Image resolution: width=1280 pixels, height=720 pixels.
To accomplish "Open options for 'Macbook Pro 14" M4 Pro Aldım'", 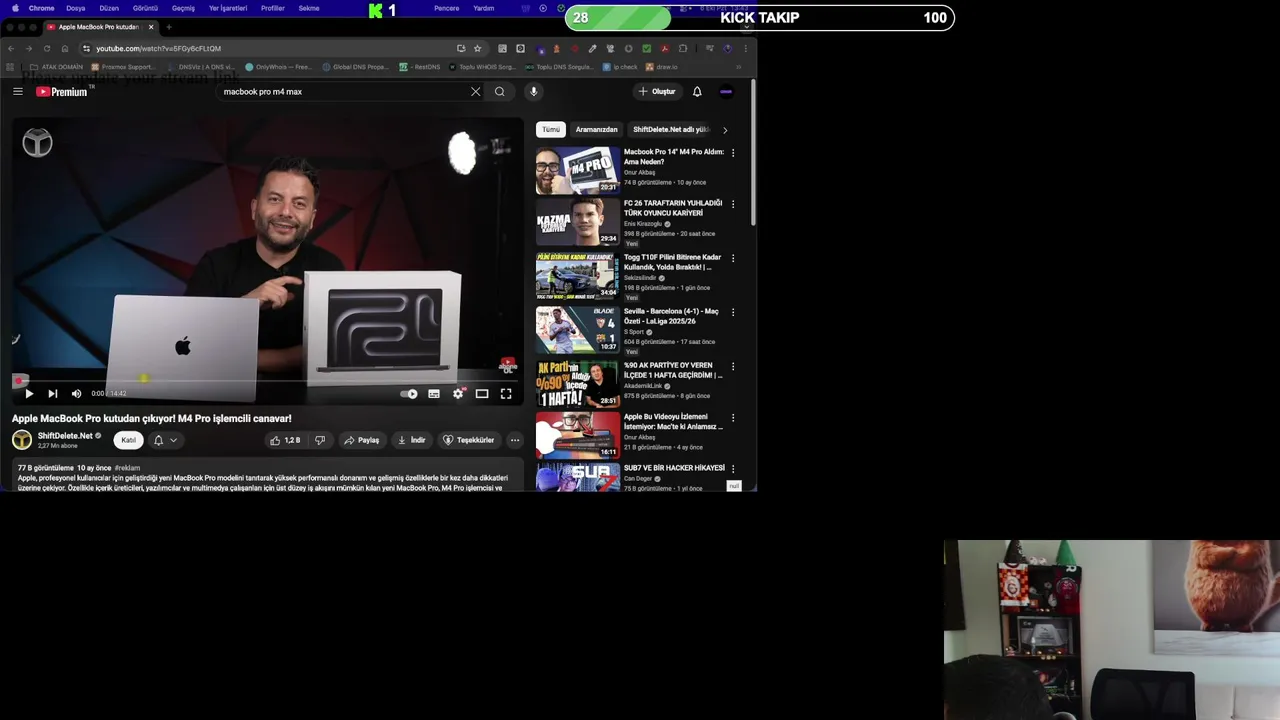I will coord(733,153).
